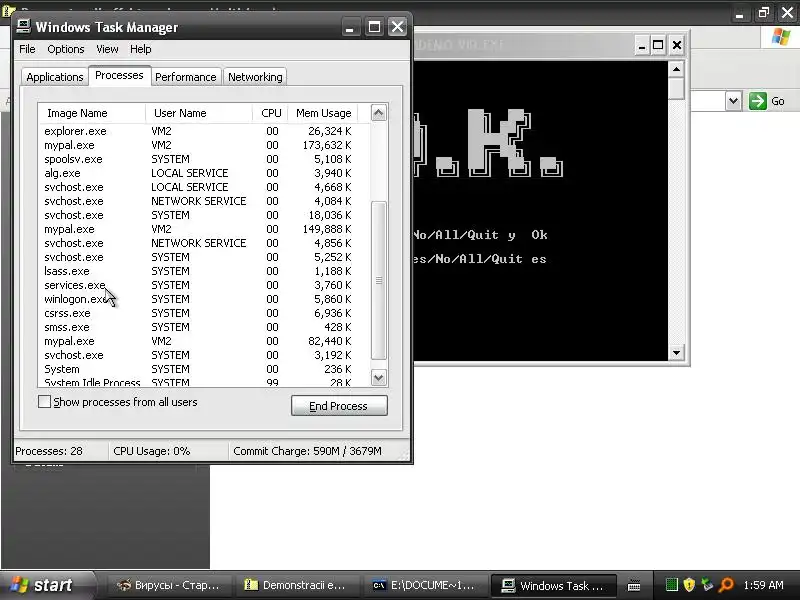Screen dimensions: 800x600
Task: Click scroll up arrow in console window
Action: [x=676, y=69]
